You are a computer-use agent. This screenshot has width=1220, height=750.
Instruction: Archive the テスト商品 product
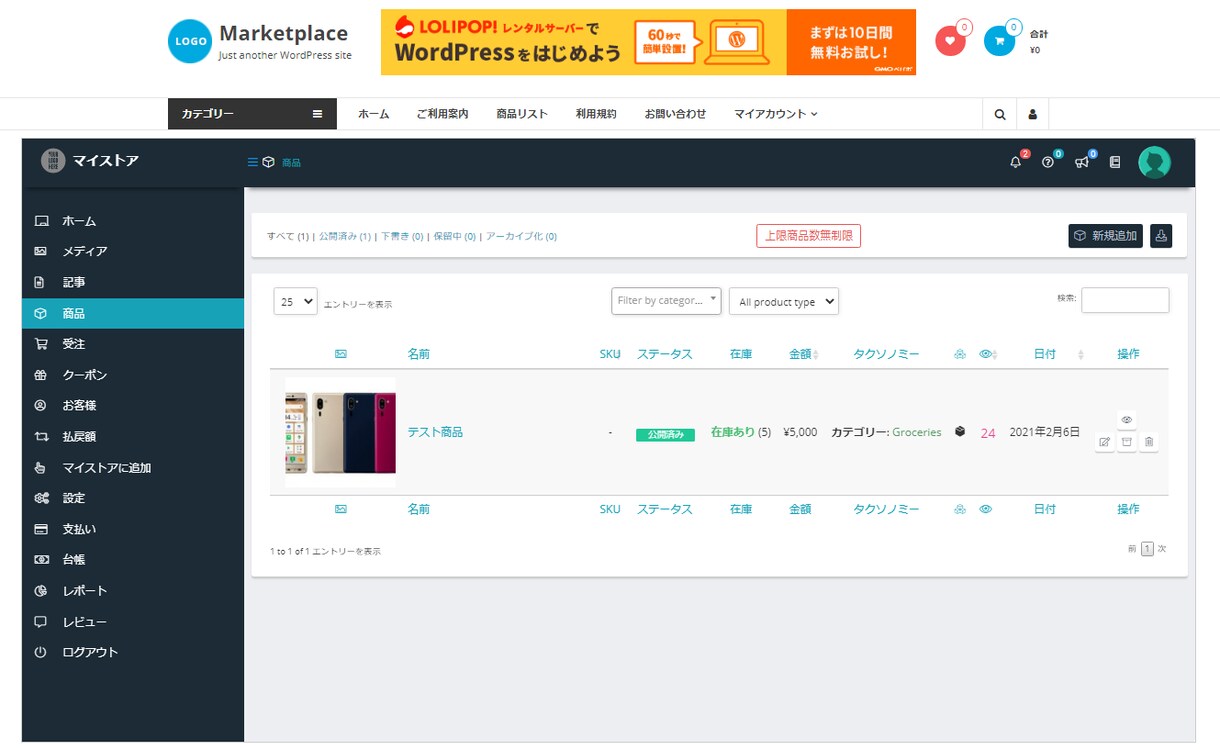tap(1127, 442)
